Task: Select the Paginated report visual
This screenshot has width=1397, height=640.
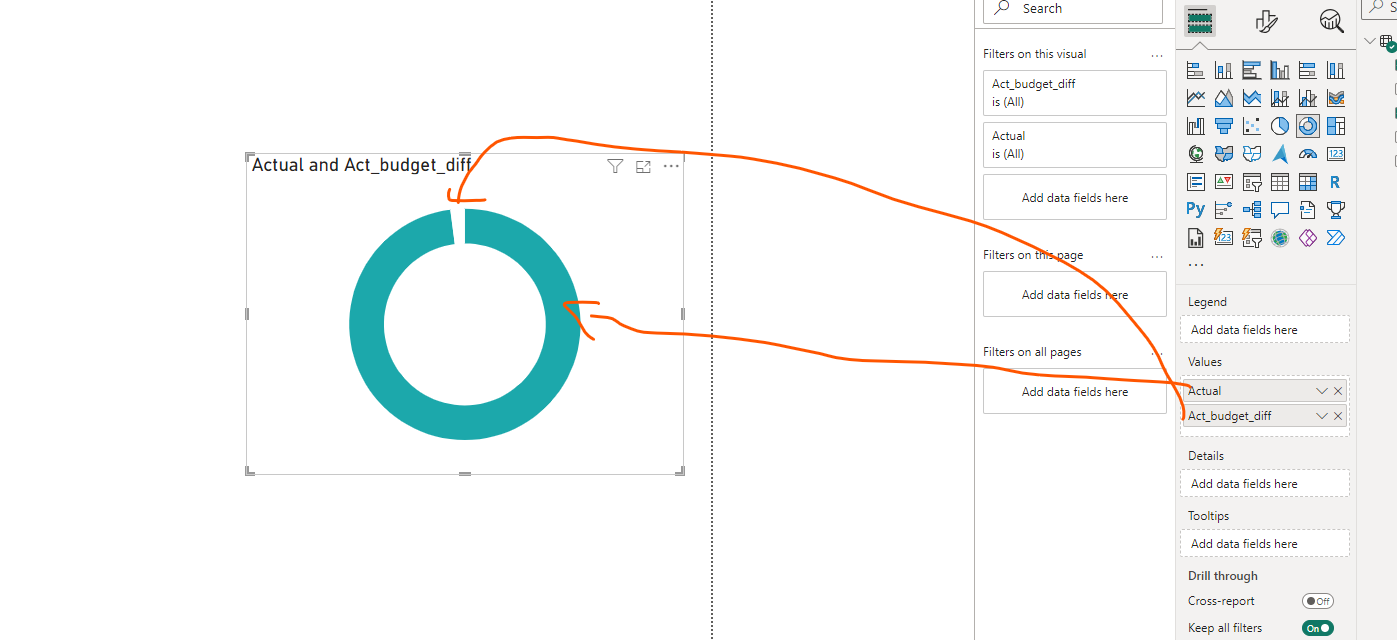Action: [1195, 238]
